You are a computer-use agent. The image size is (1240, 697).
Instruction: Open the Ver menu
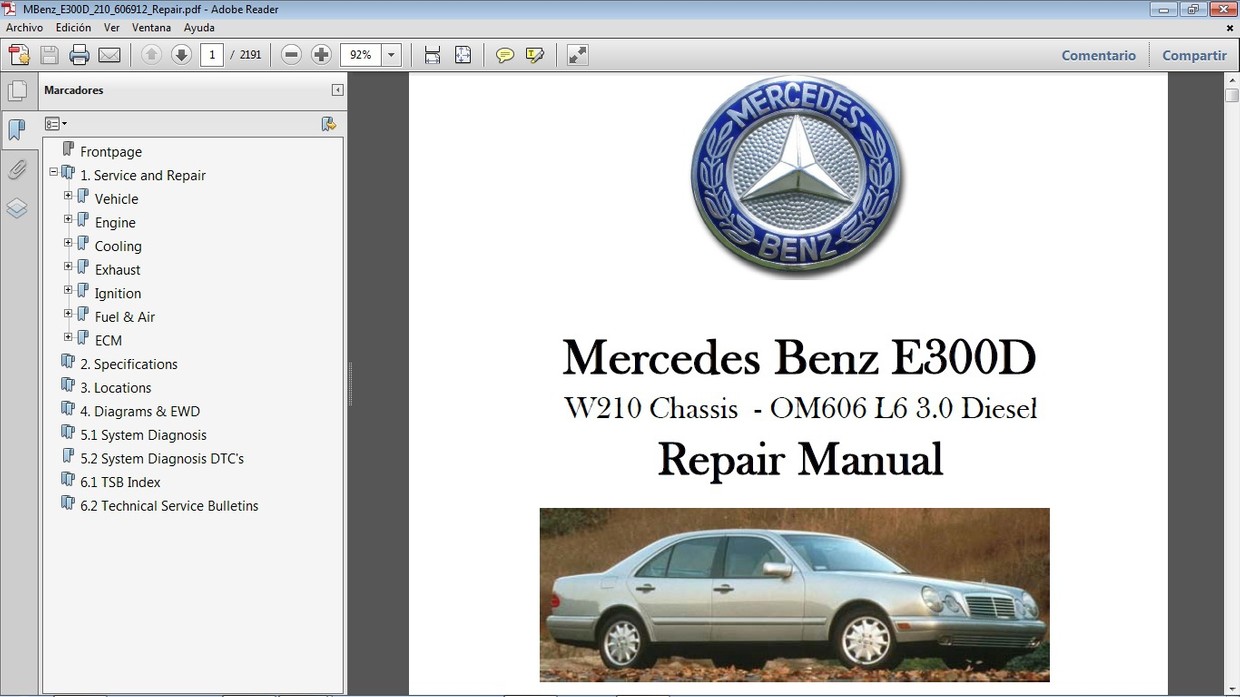[x=111, y=27]
